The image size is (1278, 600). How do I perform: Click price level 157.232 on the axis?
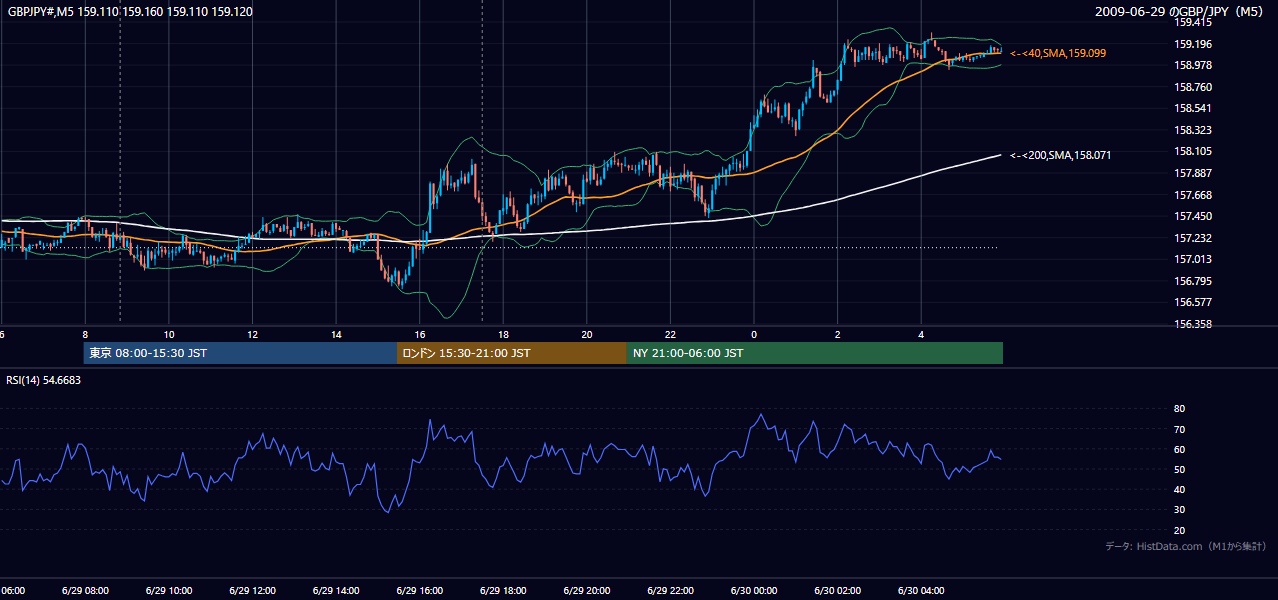(1193, 238)
